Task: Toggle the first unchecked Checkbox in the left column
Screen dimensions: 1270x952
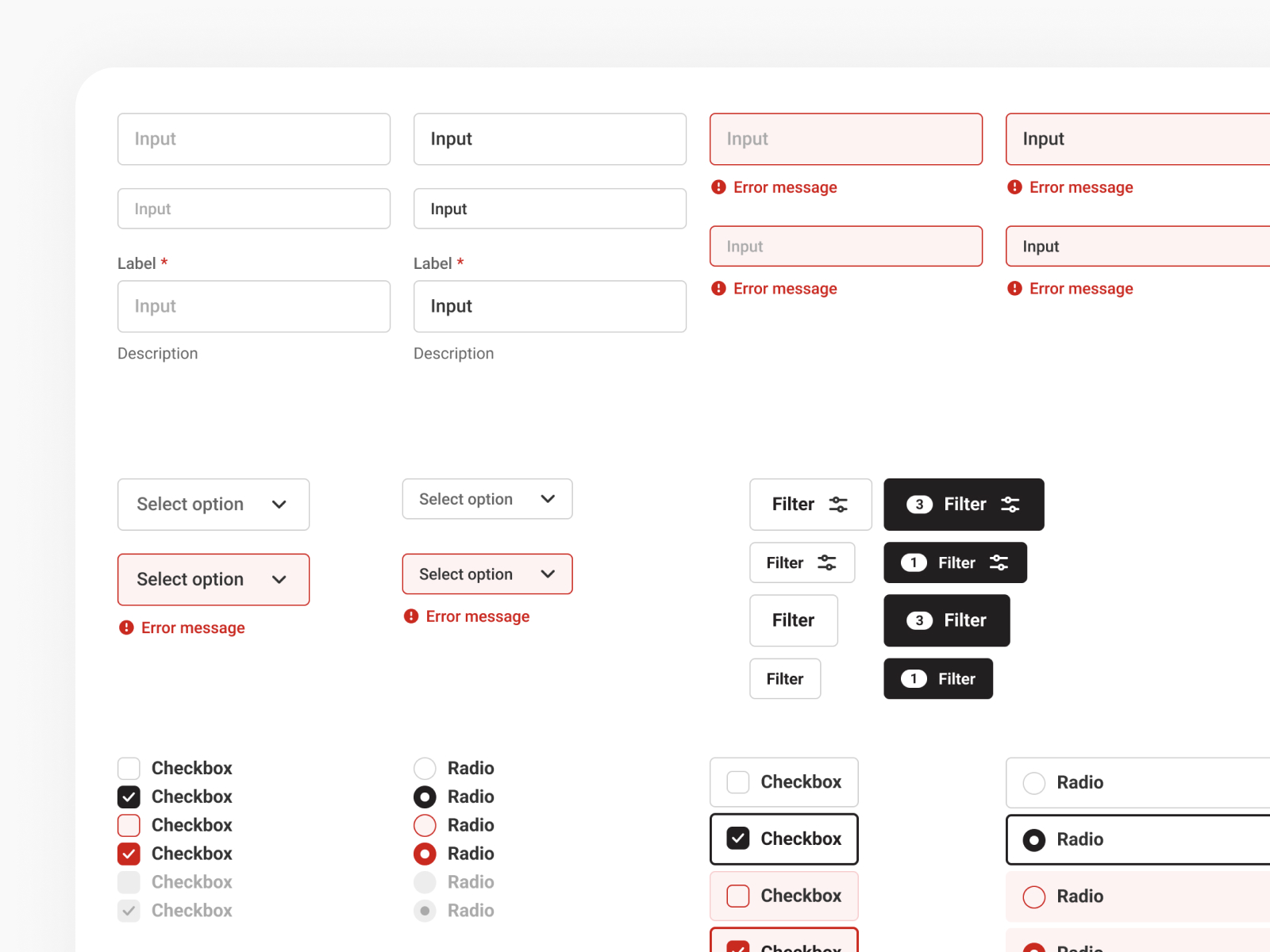Action: (x=129, y=768)
